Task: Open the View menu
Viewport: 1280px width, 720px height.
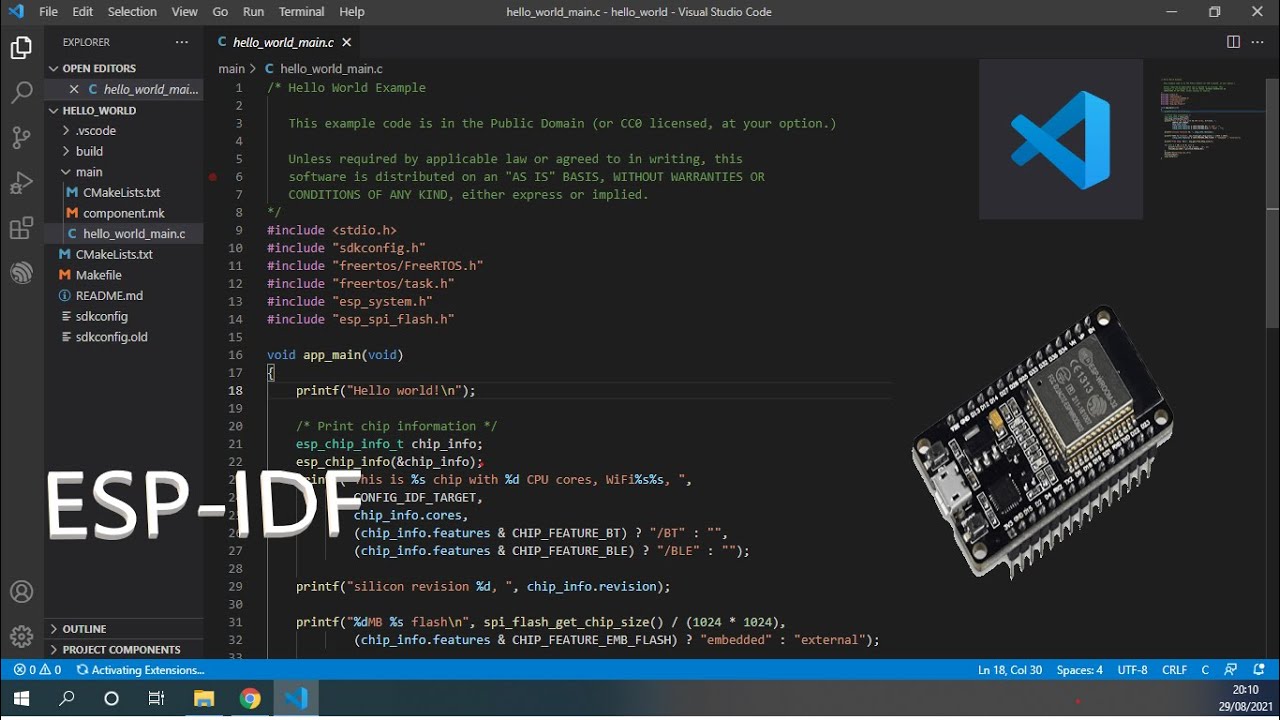Action: (185, 12)
